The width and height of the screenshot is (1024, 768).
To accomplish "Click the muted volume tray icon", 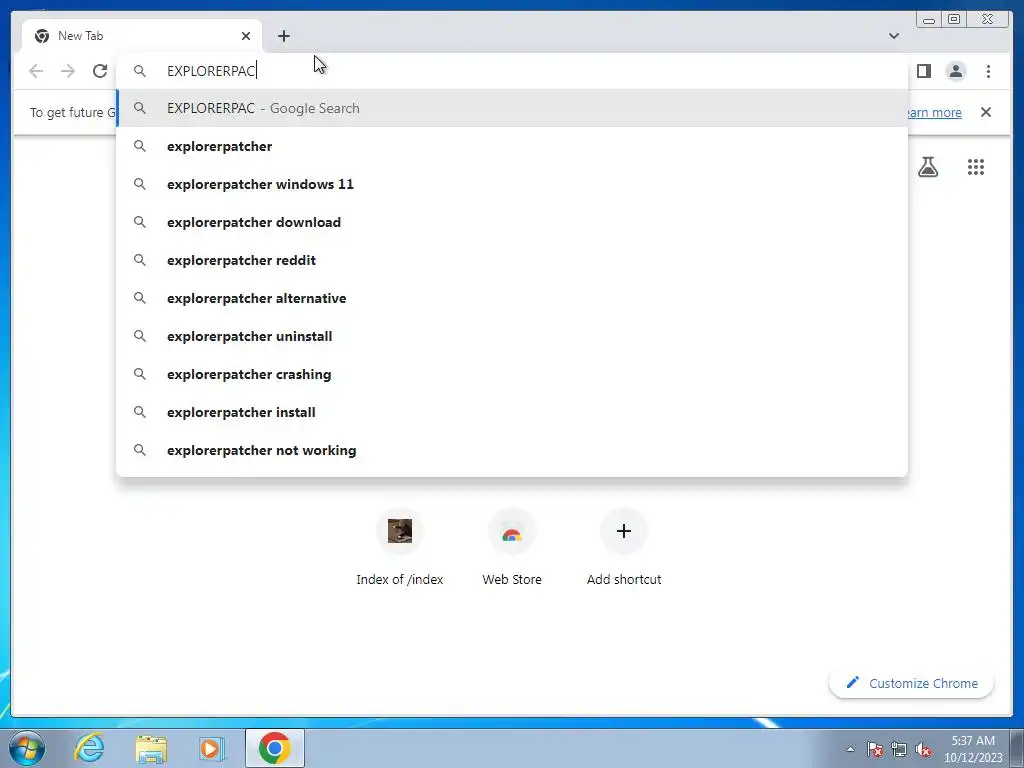I will point(923,749).
